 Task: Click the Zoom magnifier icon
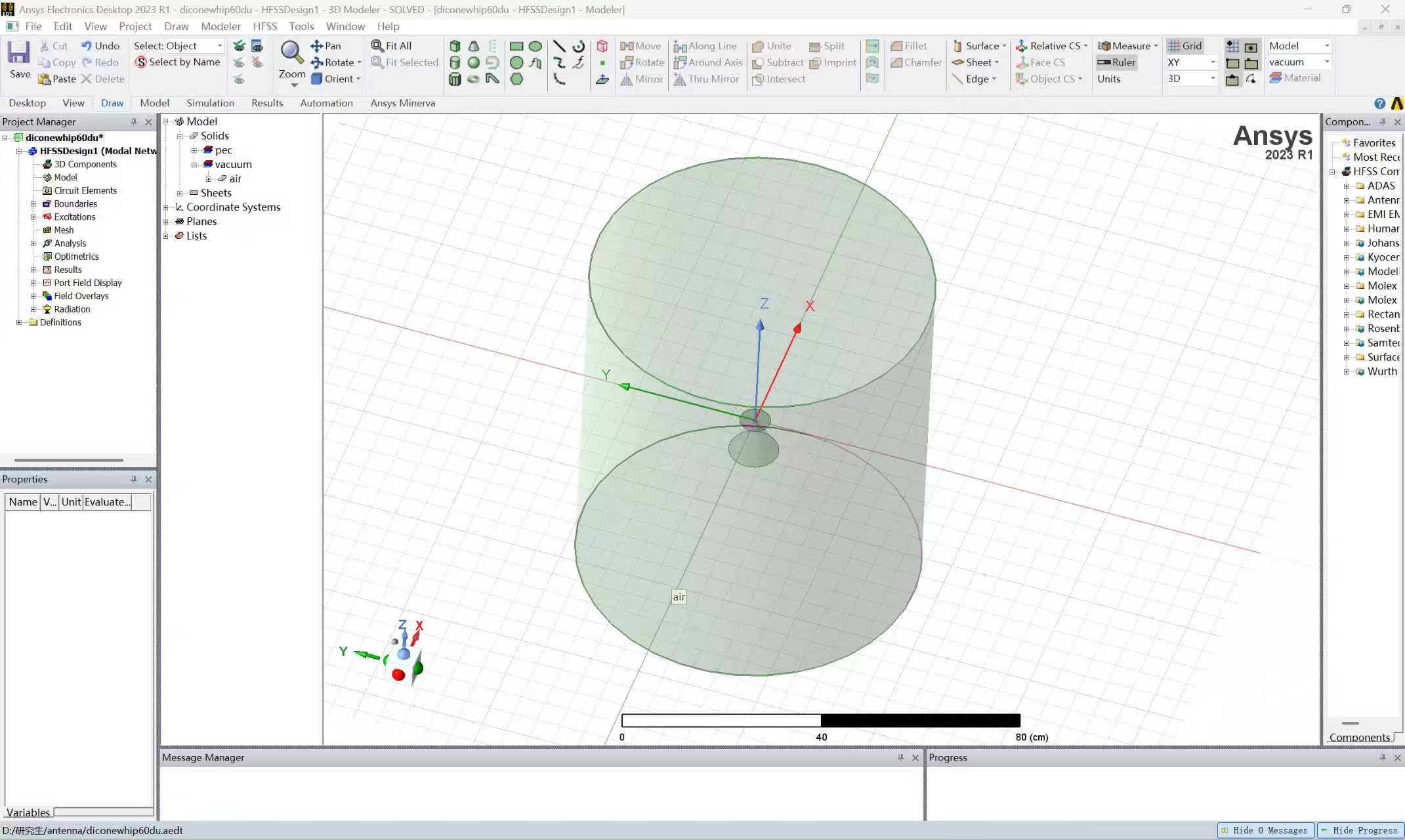point(291,52)
